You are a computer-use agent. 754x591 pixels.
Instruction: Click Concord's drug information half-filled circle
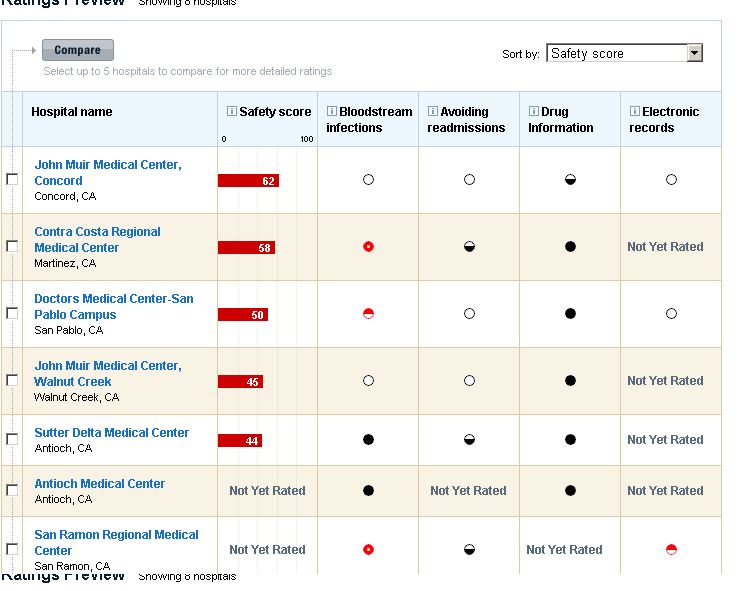click(x=570, y=179)
